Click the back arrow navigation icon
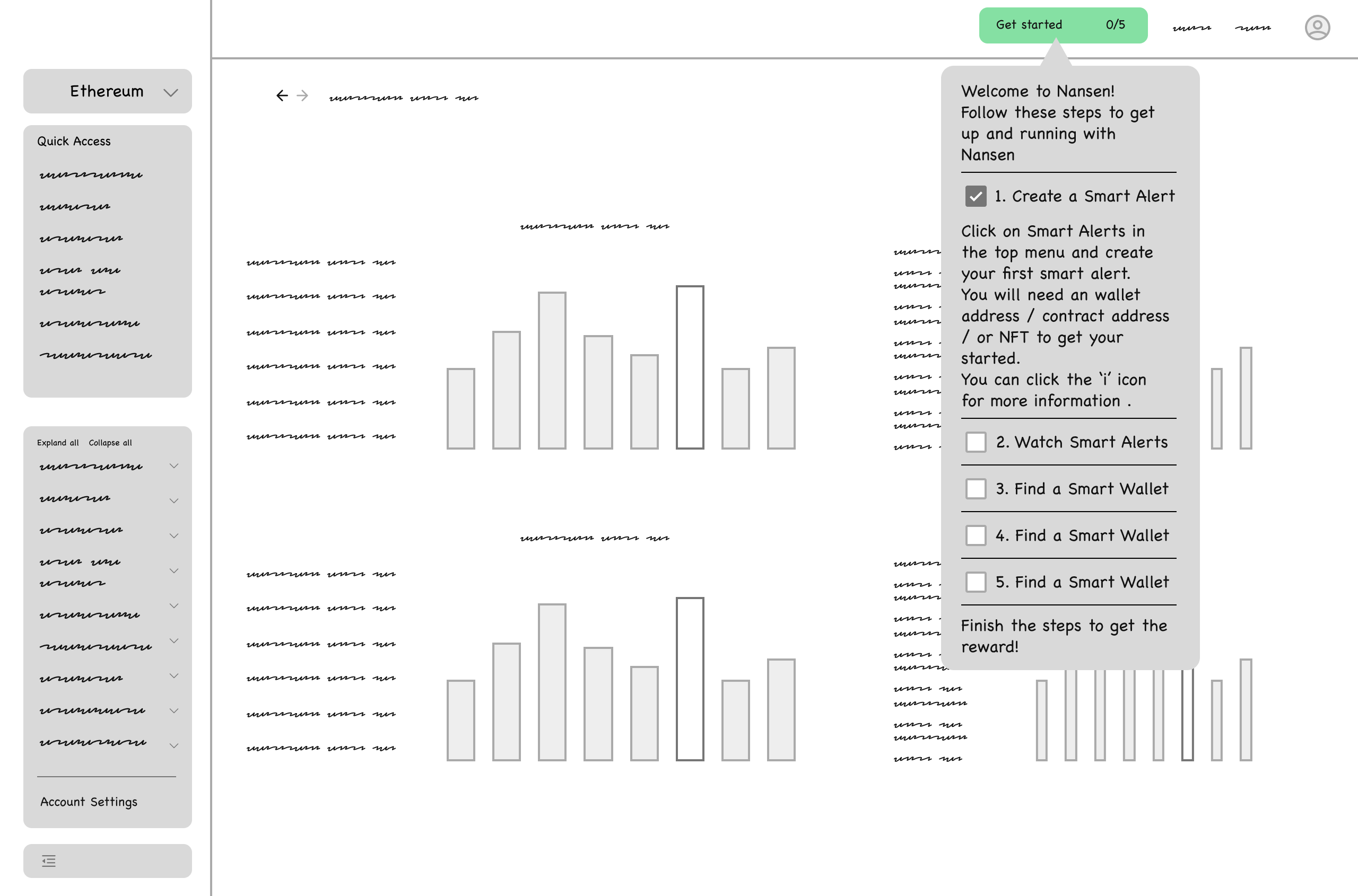 tap(282, 95)
